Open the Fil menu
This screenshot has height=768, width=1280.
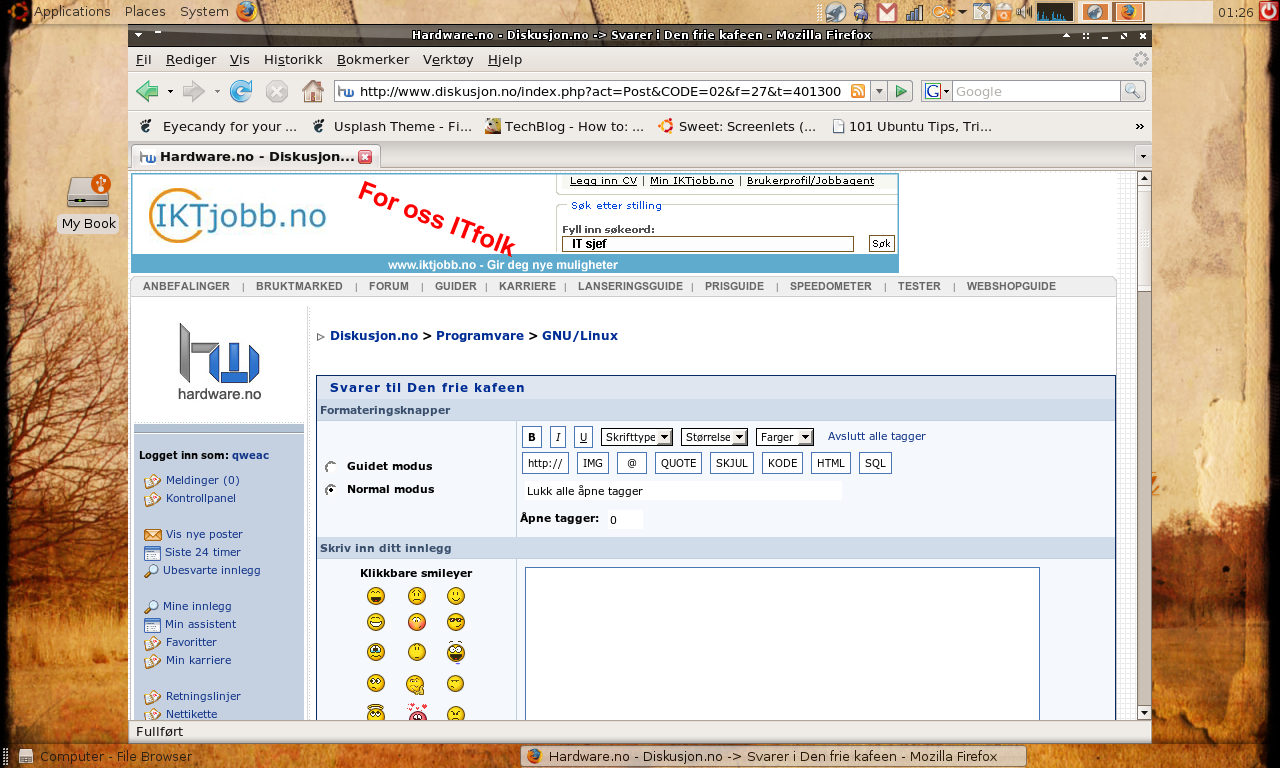[144, 59]
